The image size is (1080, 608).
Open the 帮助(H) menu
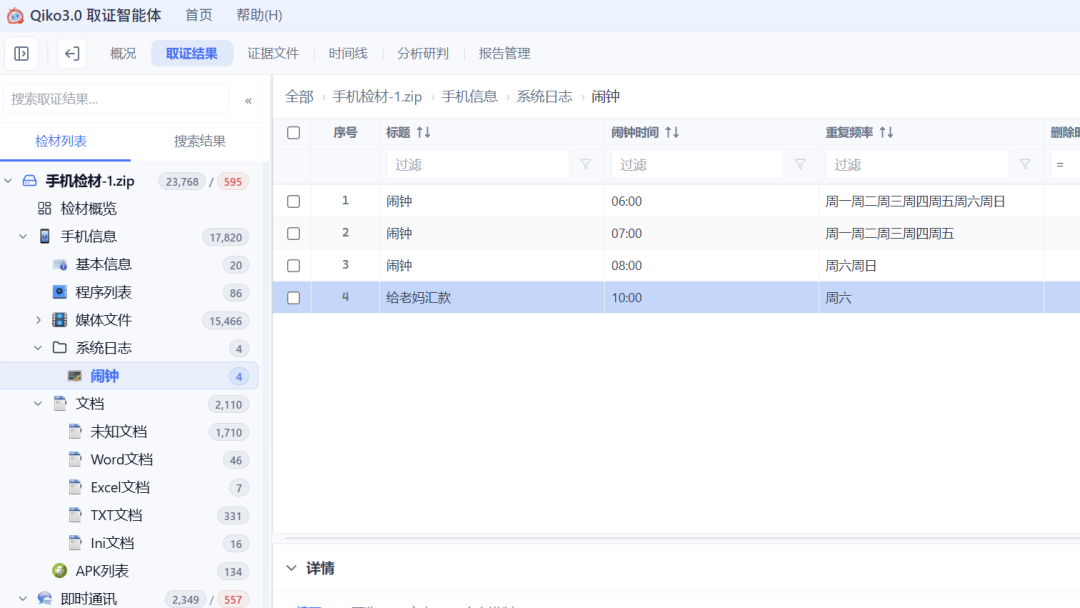point(260,15)
